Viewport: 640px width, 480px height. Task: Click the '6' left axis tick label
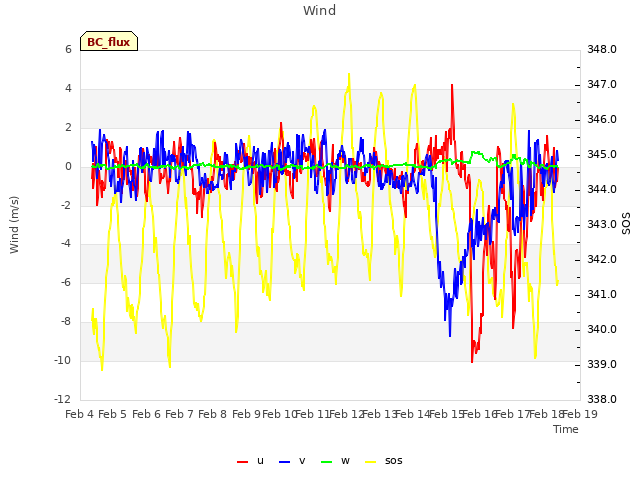tap(68, 49)
